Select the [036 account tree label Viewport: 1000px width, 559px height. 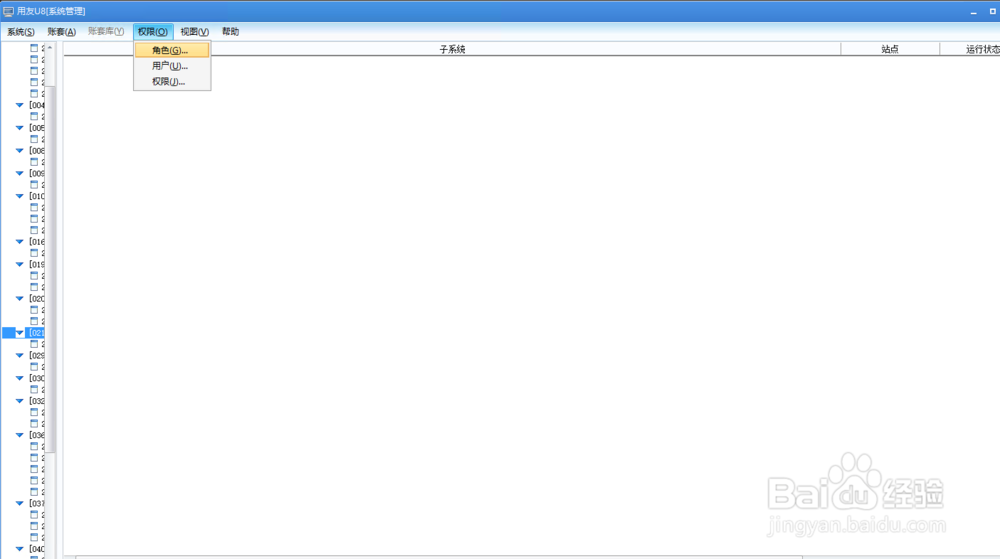coord(37,435)
